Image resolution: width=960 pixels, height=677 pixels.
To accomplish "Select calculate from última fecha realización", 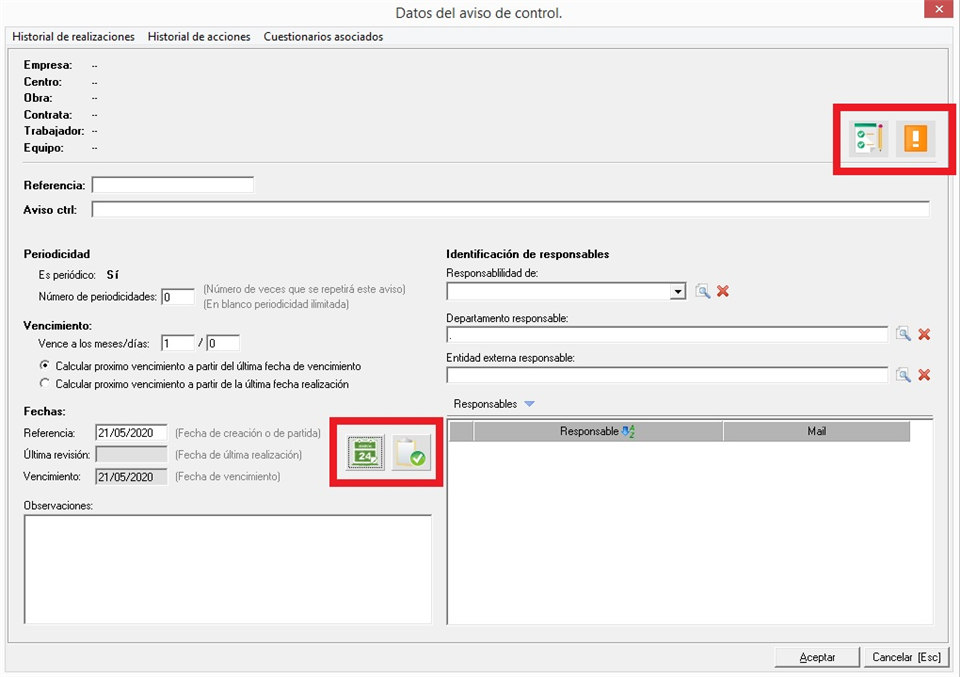I will (x=44, y=384).
